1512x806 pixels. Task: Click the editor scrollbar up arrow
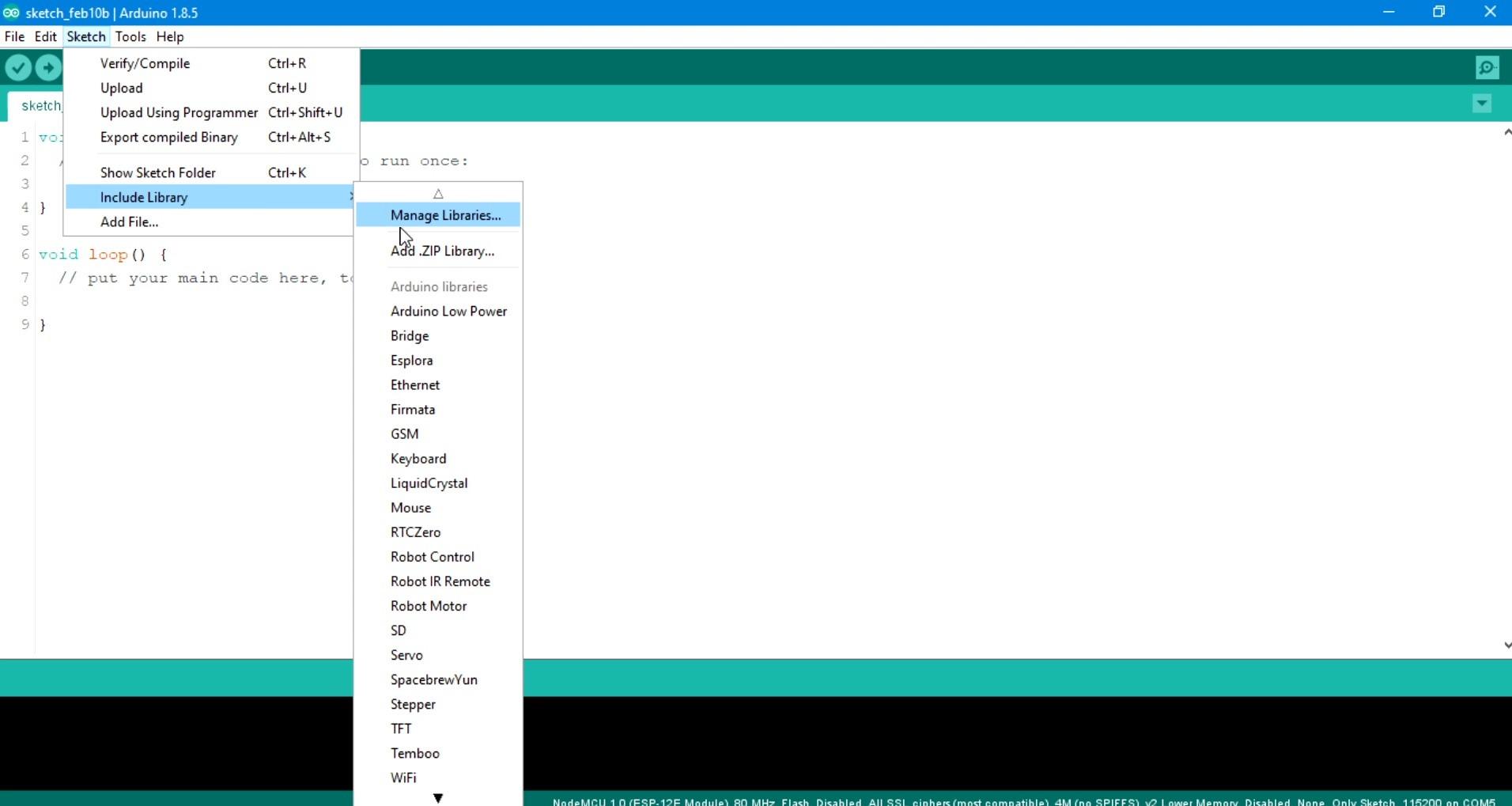point(1506,132)
